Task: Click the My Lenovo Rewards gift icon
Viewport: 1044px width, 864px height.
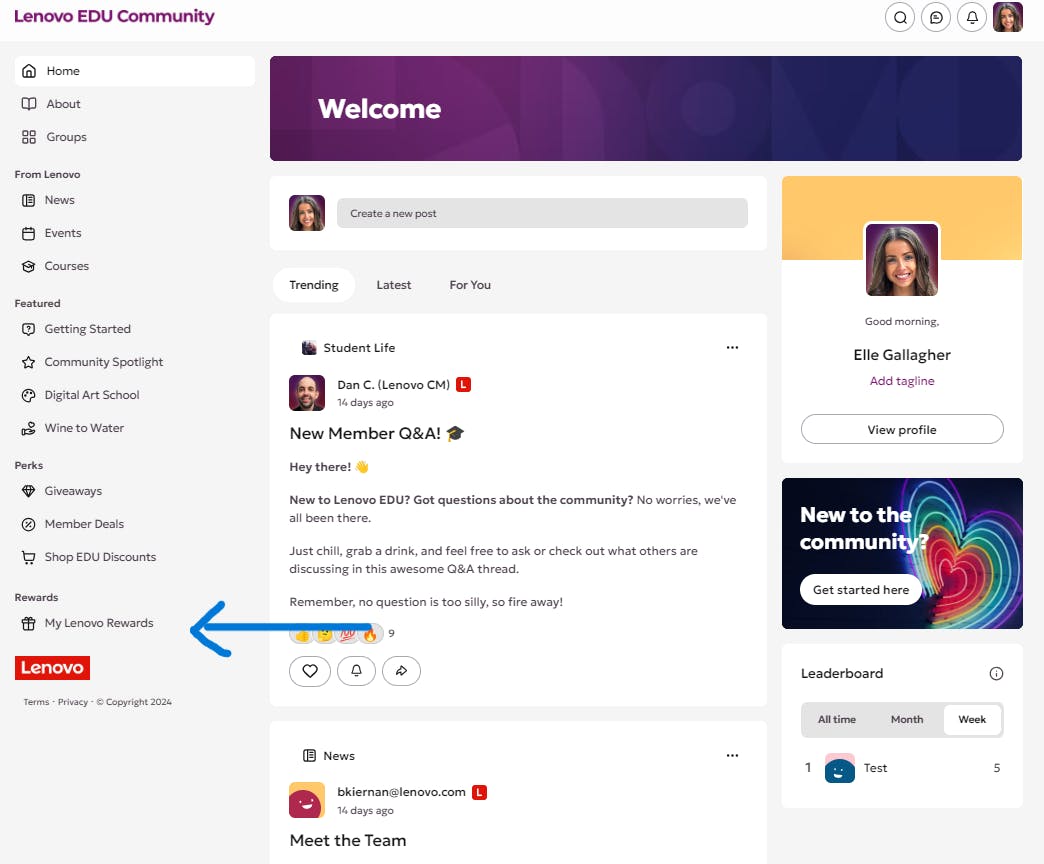Action: pos(29,624)
